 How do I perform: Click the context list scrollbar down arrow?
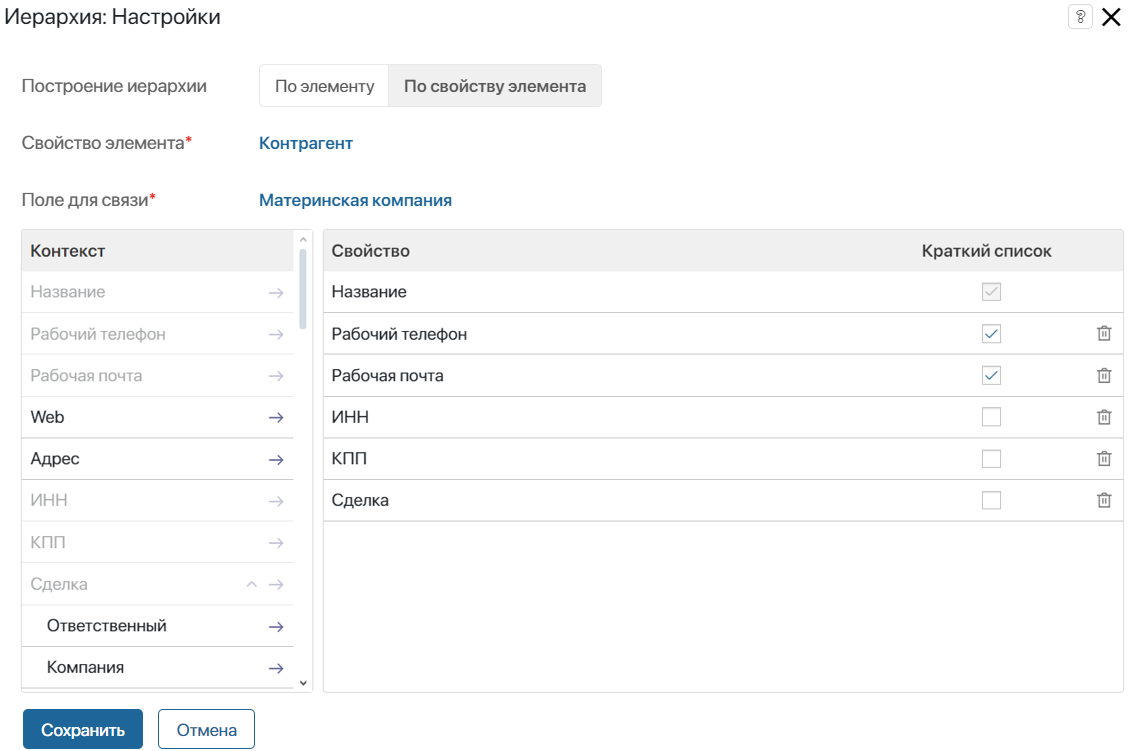[x=303, y=683]
